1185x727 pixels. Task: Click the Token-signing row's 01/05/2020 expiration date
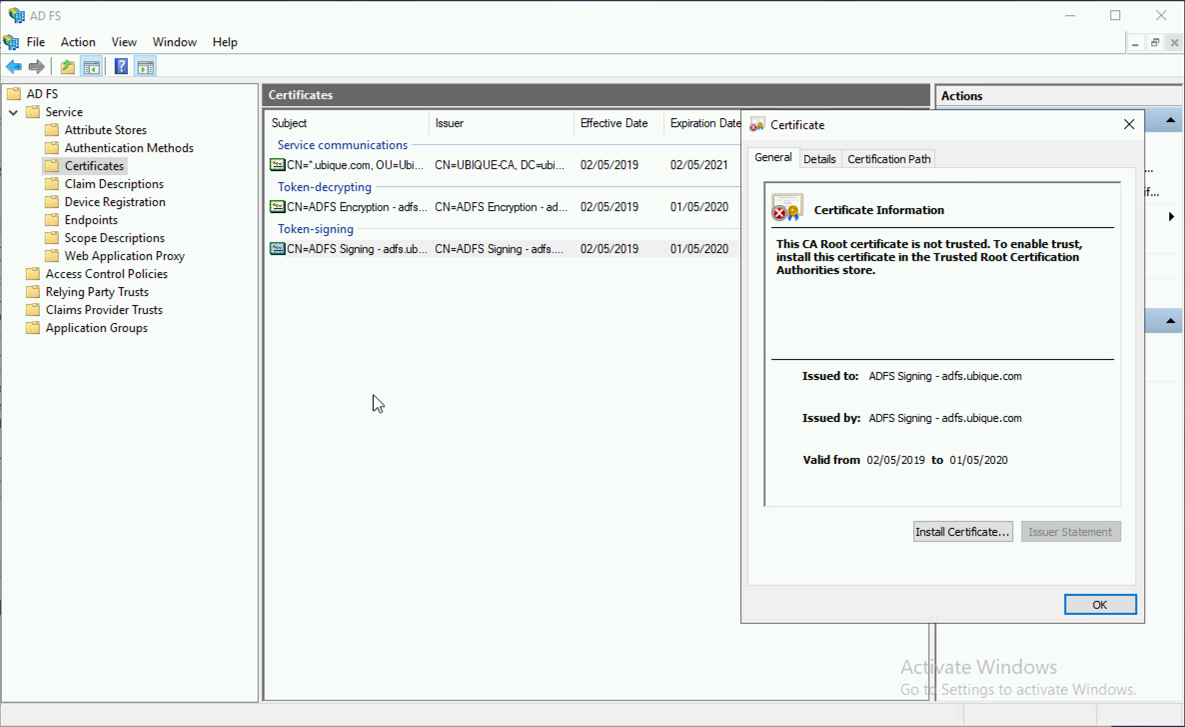pos(699,249)
